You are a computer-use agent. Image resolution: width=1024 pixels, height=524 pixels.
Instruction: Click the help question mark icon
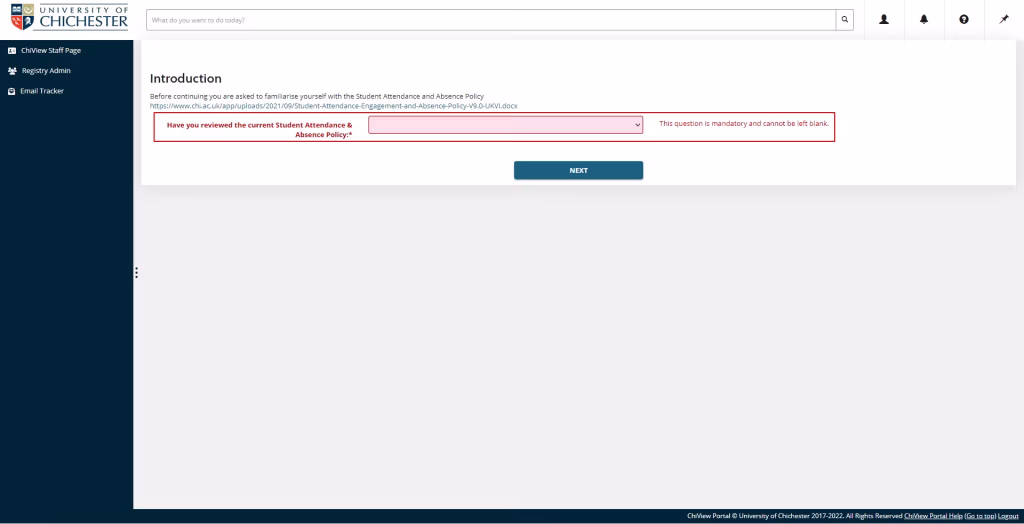(964, 20)
